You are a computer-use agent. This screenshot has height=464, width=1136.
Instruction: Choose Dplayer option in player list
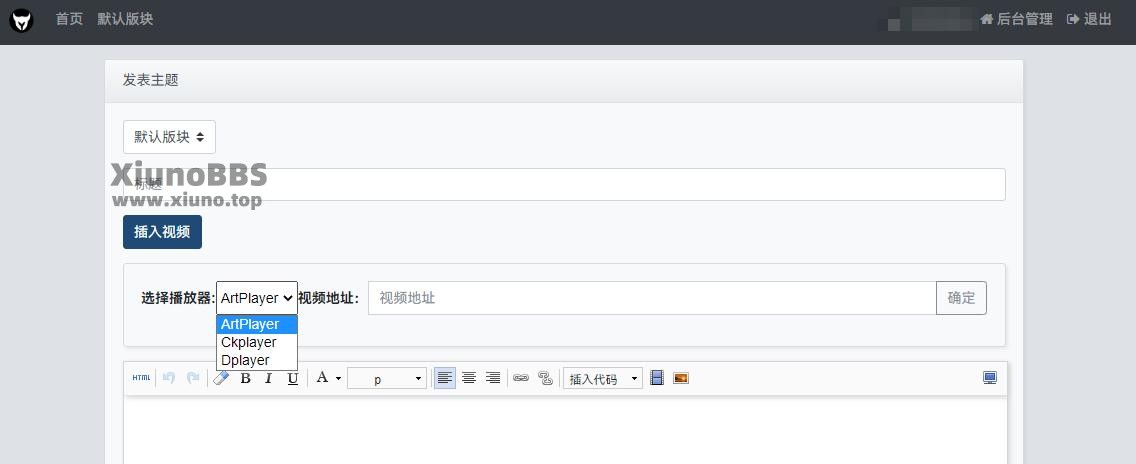coord(246,360)
